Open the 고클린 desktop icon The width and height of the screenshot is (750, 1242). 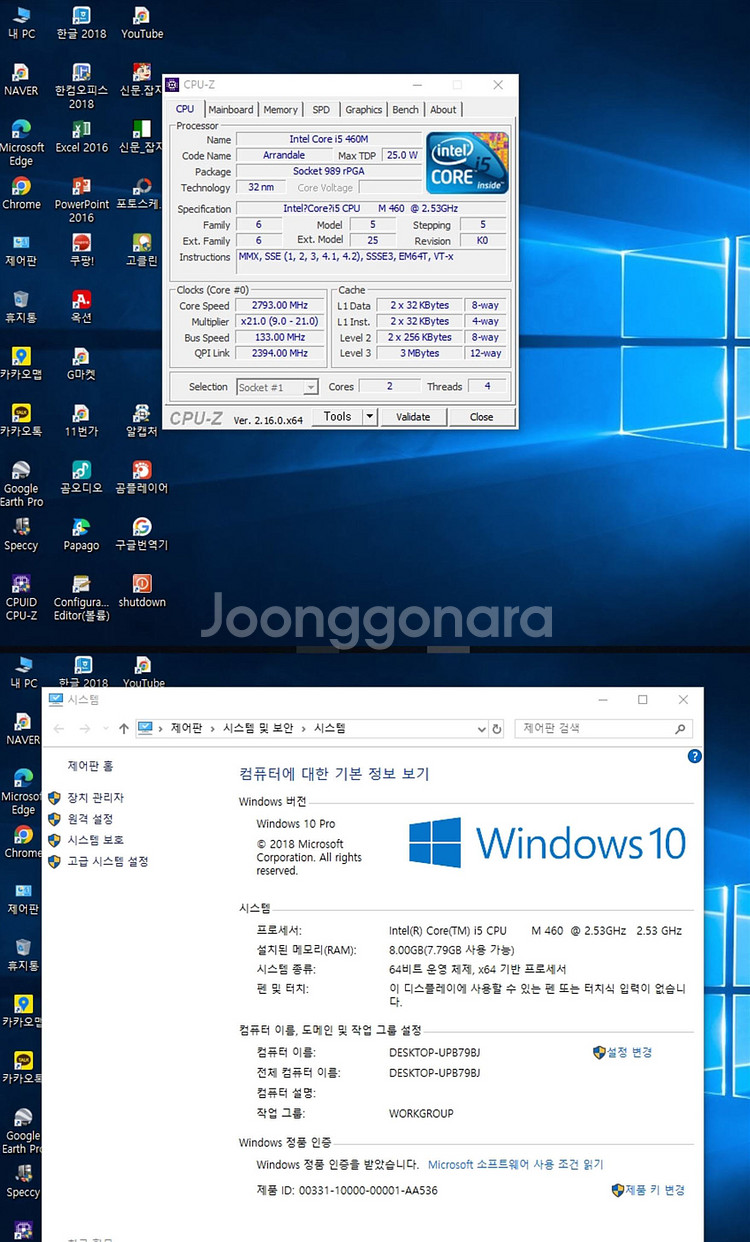point(142,250)
